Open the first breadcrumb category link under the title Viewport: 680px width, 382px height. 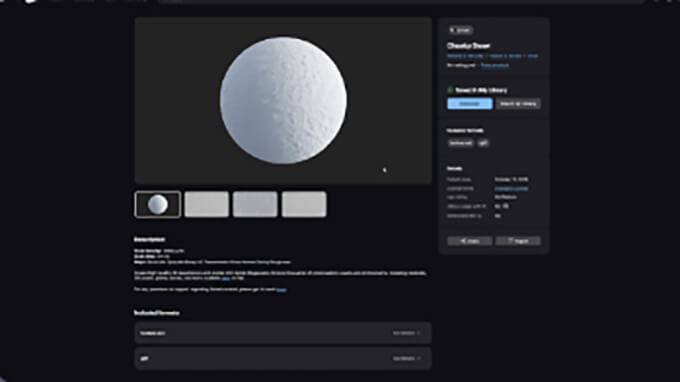[465, 56]
